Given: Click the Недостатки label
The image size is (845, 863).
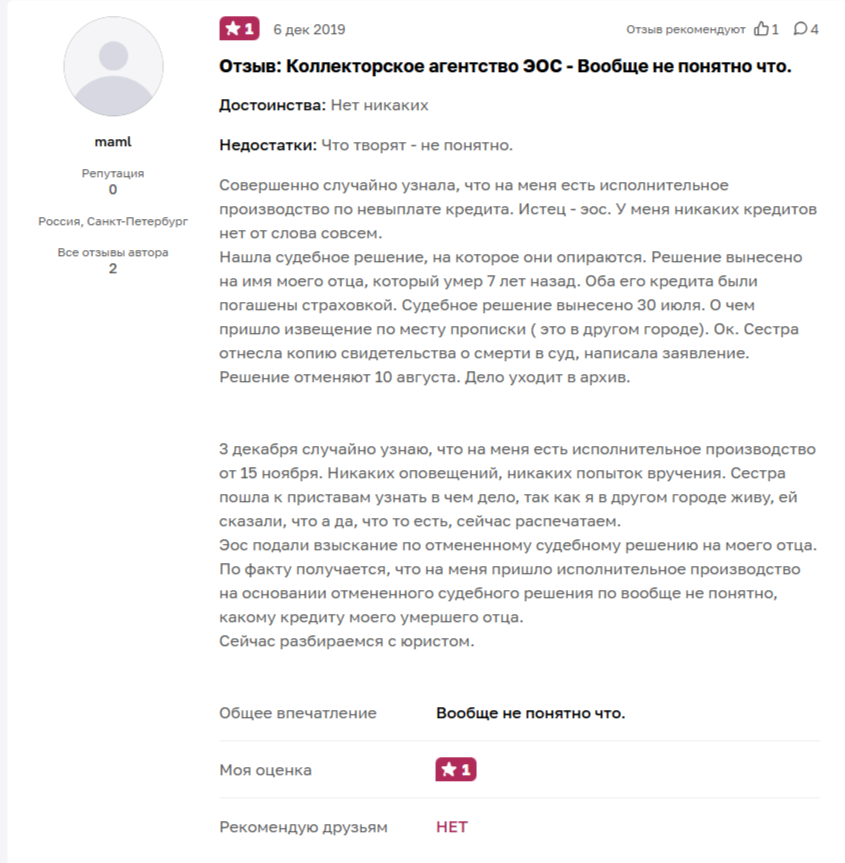Looking at the screenshot, I should [268, 145].
